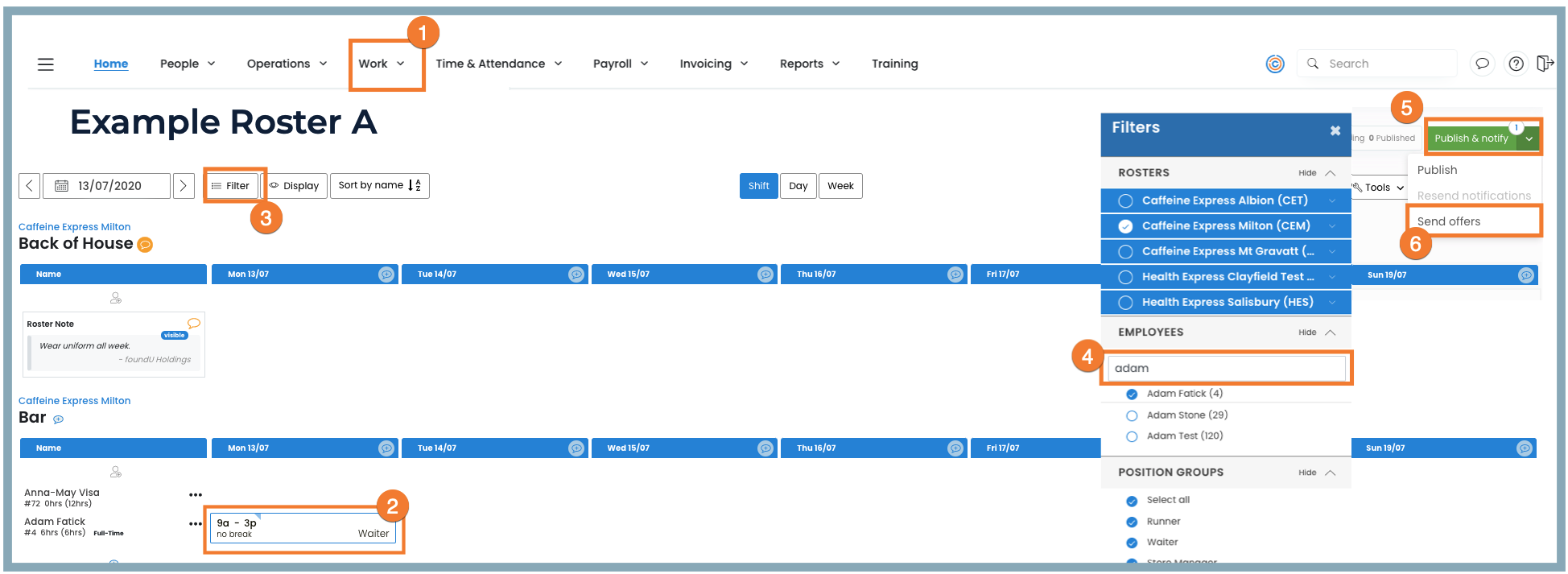
Task: Select Caffeine Express Albion (CET) roster
Action: [x=1125, y=200]
